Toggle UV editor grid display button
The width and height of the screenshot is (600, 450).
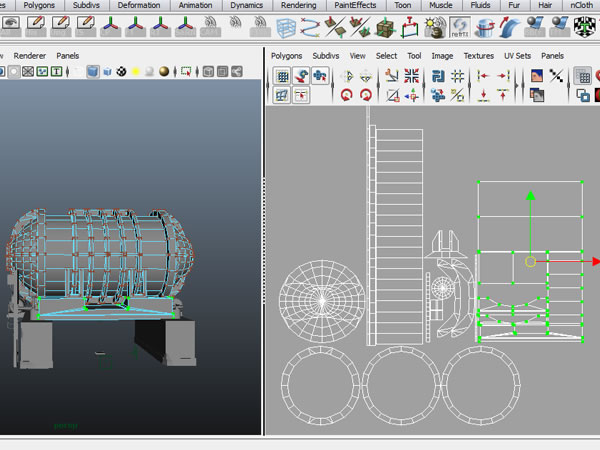[582, 76]
